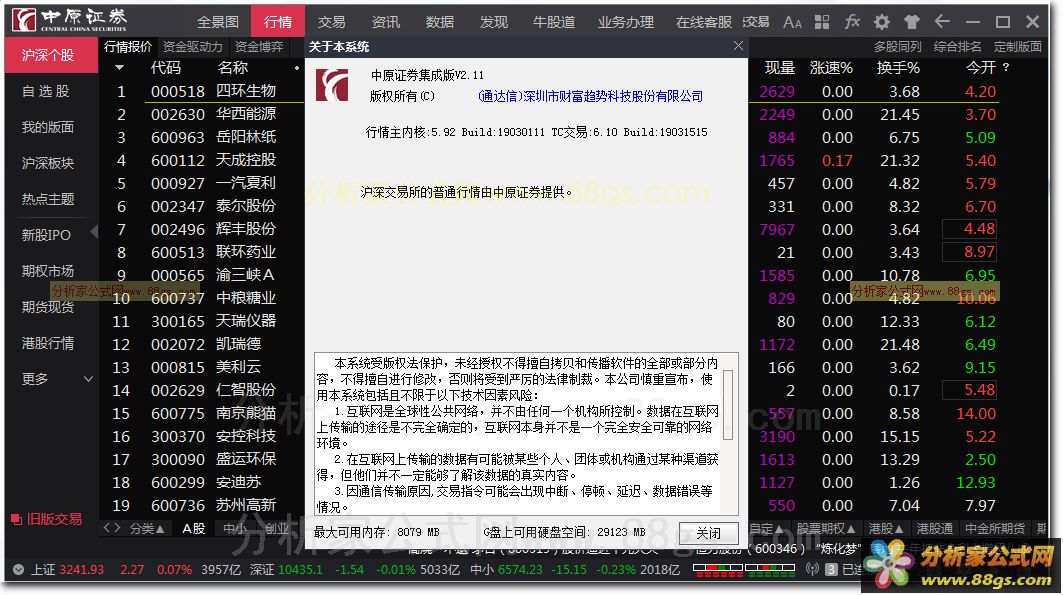The height and width of the screenshot is (595, 1063).
Task: Open the 港股 dropdown tab at the bottom
Action: [885, 529]
